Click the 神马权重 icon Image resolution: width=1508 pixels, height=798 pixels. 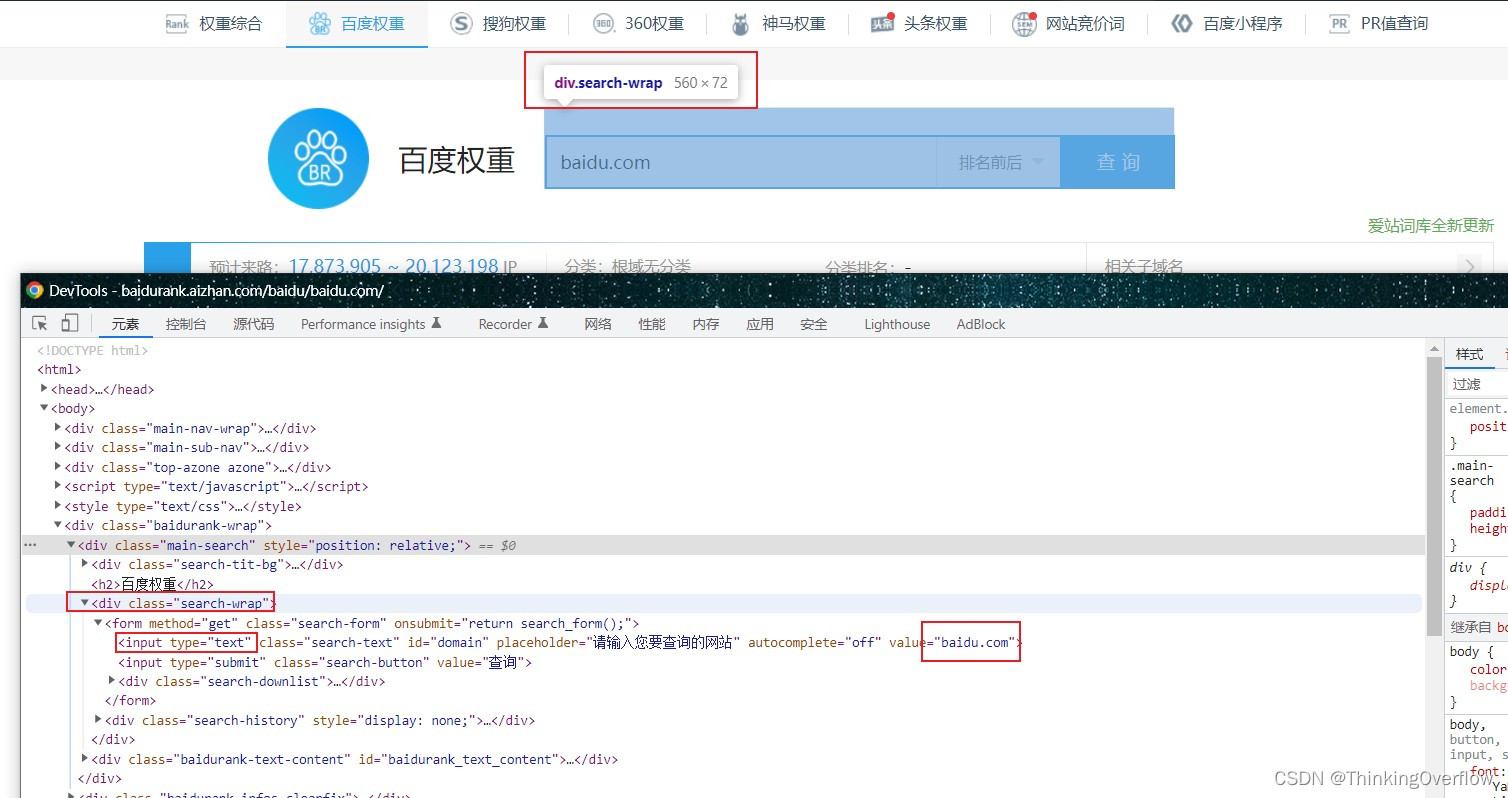tap(740, 24)
